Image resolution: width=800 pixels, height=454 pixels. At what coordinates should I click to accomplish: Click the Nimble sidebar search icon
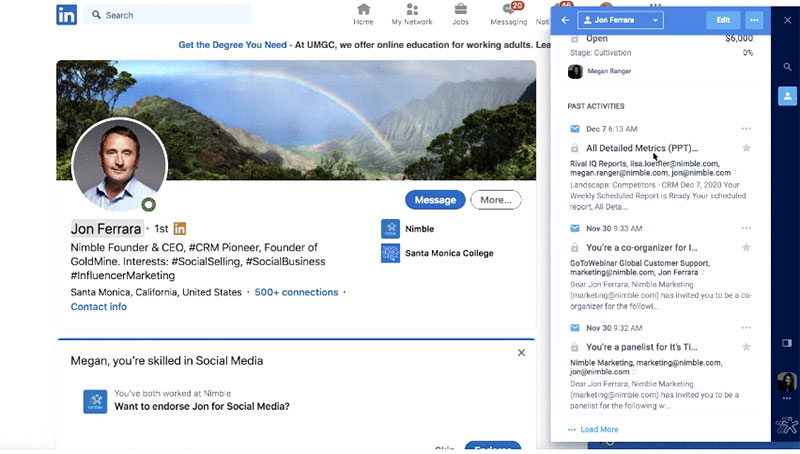click(787, 67)
